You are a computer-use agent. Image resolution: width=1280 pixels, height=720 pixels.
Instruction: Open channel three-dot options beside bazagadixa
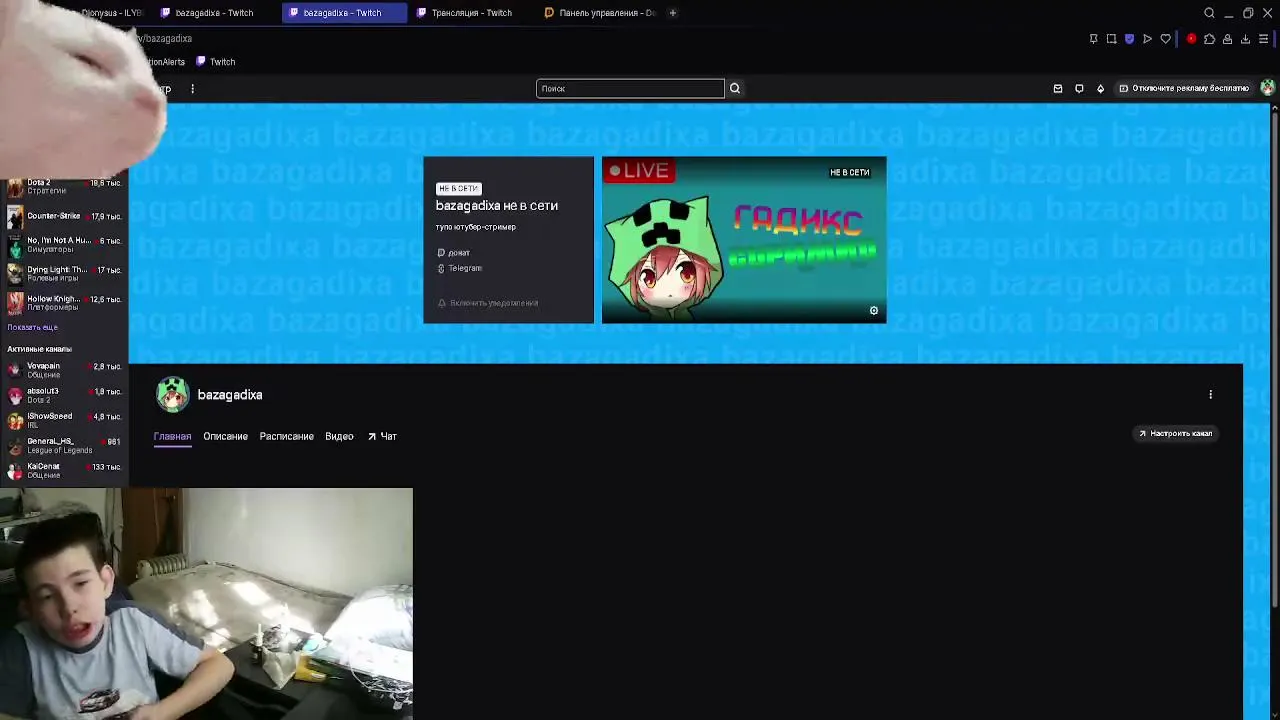[x=1210, y=395]
